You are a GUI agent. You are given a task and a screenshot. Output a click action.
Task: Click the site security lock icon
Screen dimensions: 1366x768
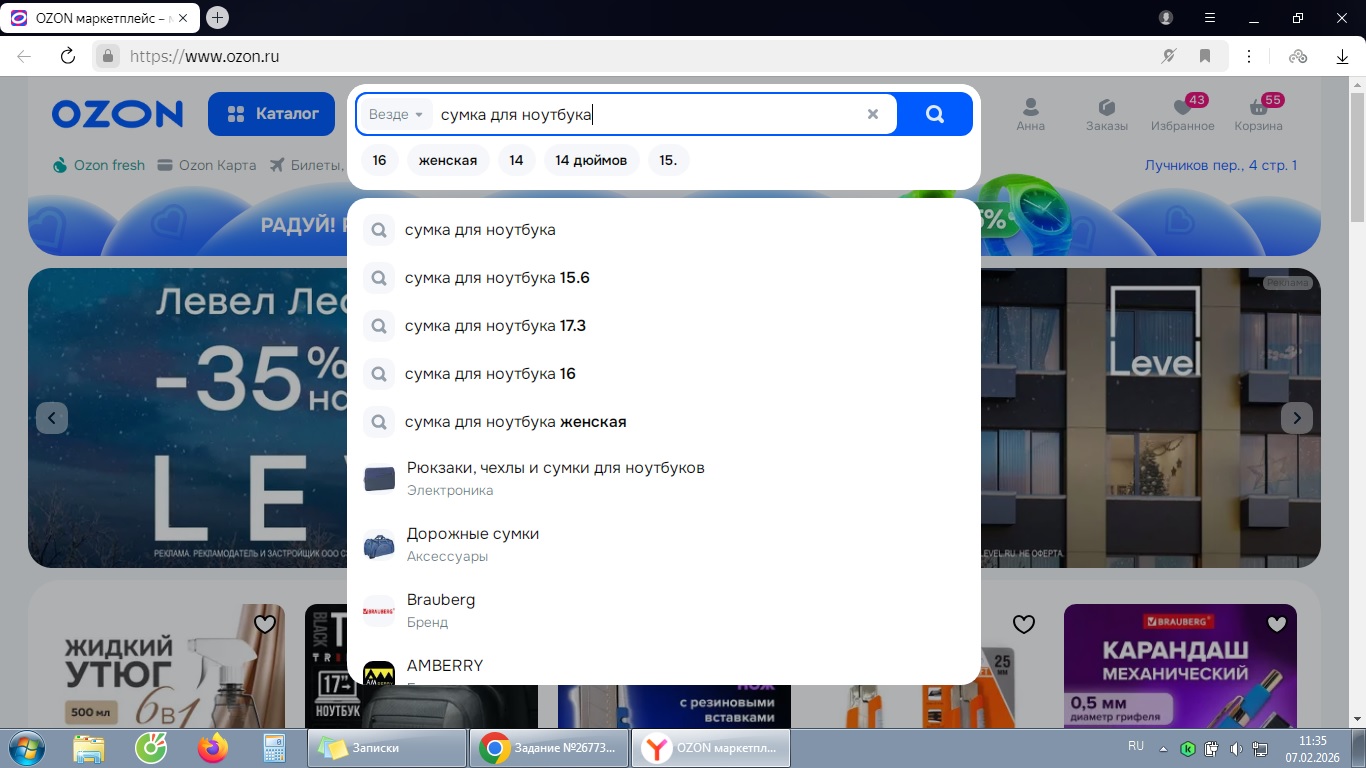(108, 56)
